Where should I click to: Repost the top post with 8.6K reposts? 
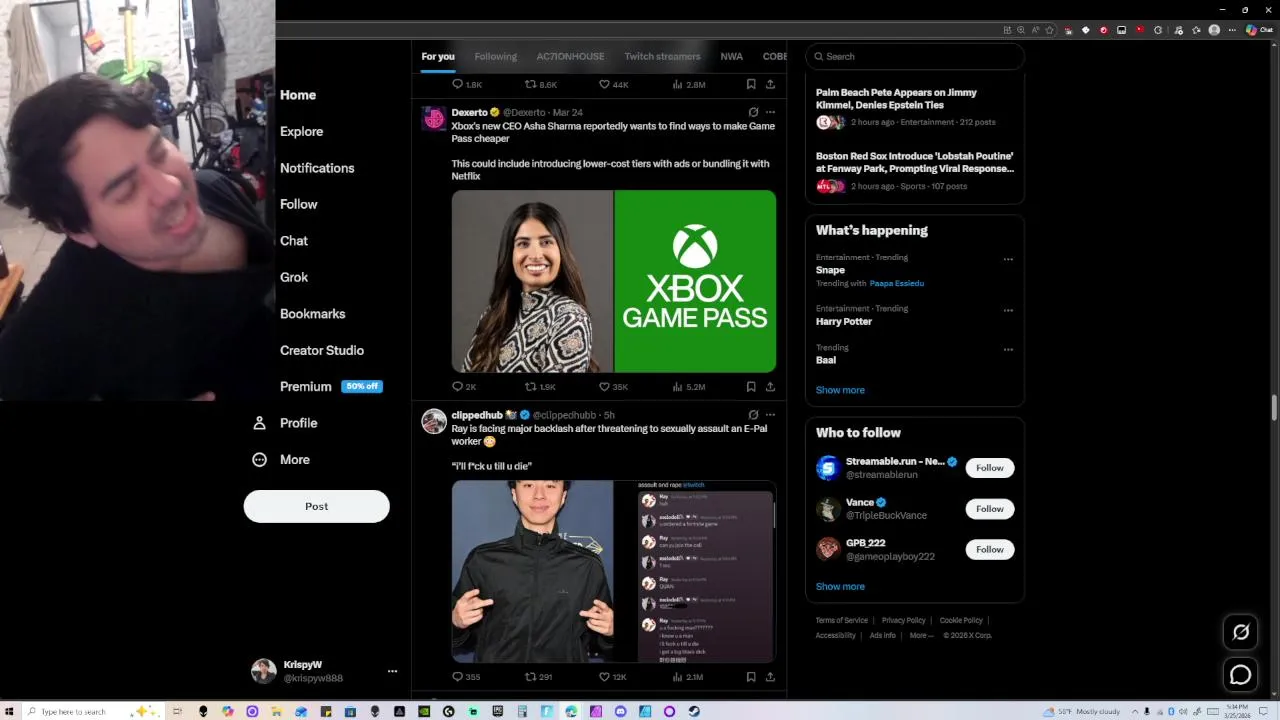[541, 85]
